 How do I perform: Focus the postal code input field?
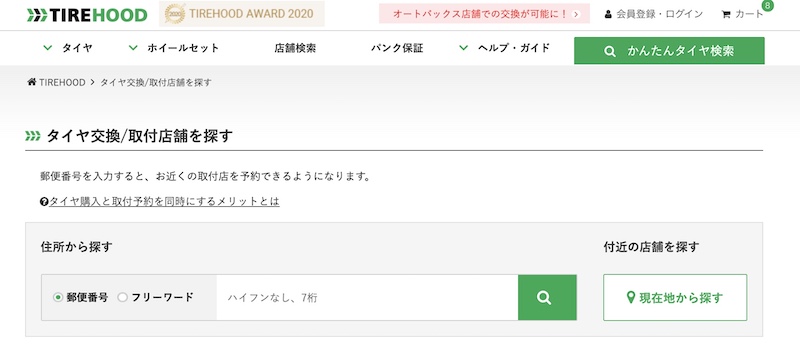pyautogui.click(x=367, y=297)
